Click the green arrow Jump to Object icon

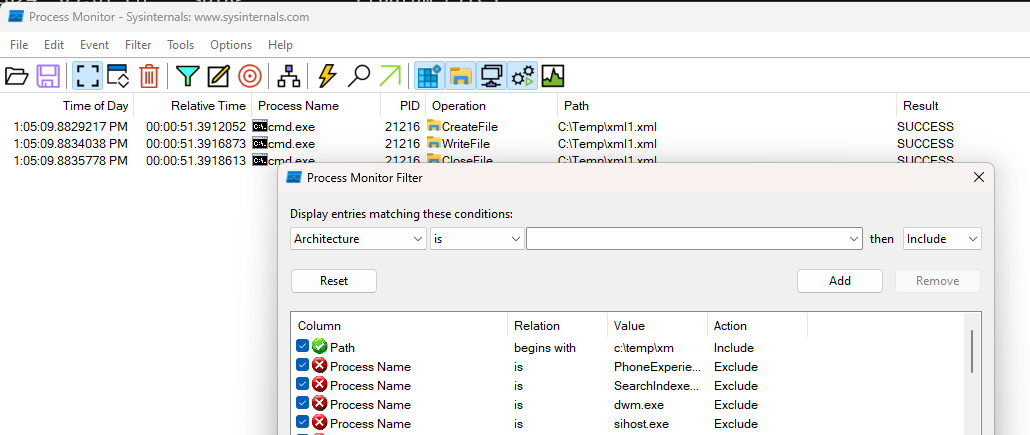390,76
